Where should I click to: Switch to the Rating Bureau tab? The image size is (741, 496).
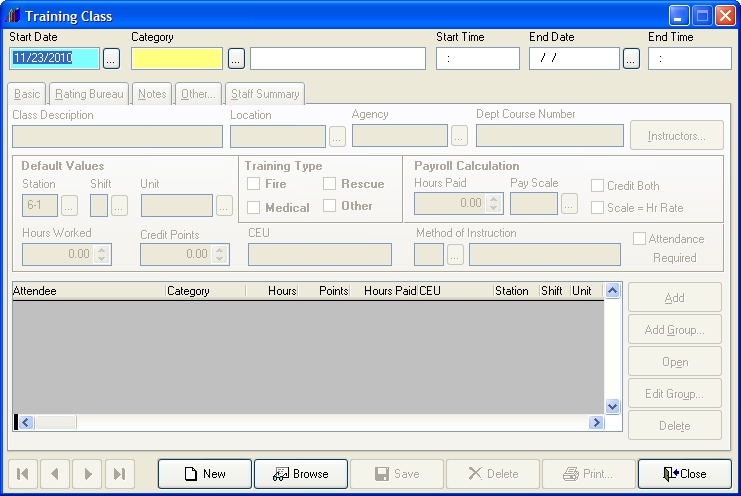tap(89, 94)
